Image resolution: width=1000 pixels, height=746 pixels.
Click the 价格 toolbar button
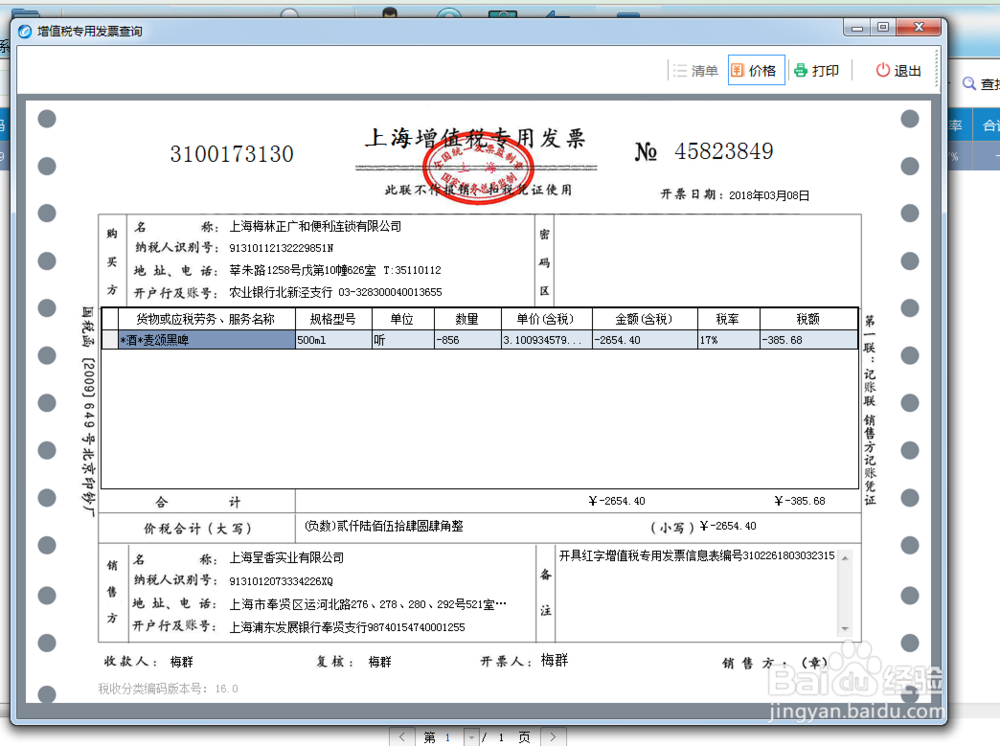point(756,71)
